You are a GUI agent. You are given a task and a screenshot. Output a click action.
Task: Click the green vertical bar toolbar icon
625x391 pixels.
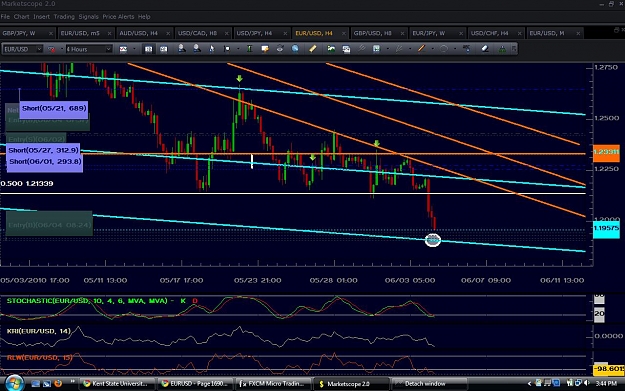250,49
